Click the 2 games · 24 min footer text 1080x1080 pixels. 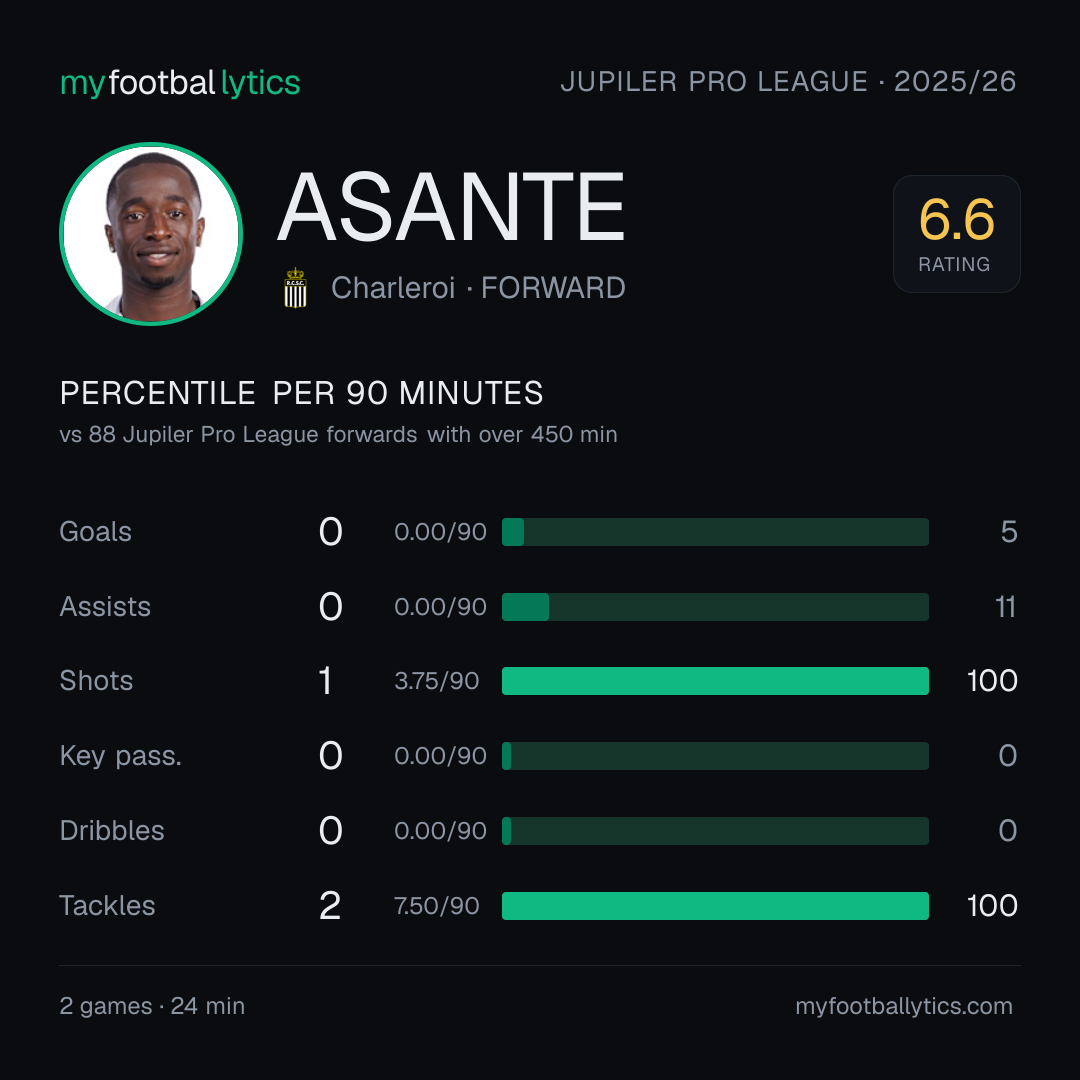(152, 1006)
